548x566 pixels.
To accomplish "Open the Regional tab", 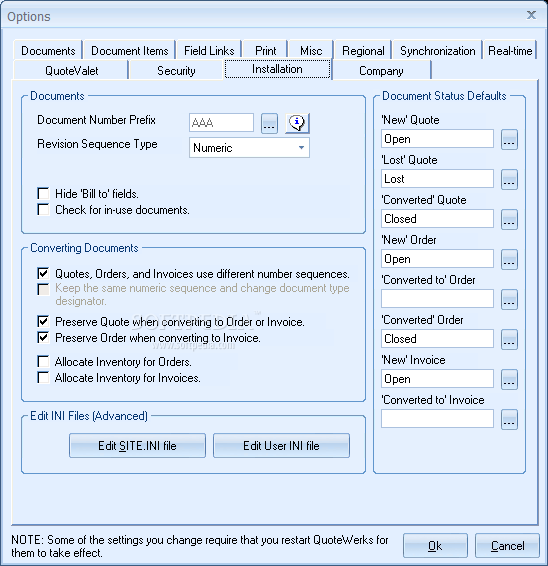I will pyautogui.click(x=363, y=51).
